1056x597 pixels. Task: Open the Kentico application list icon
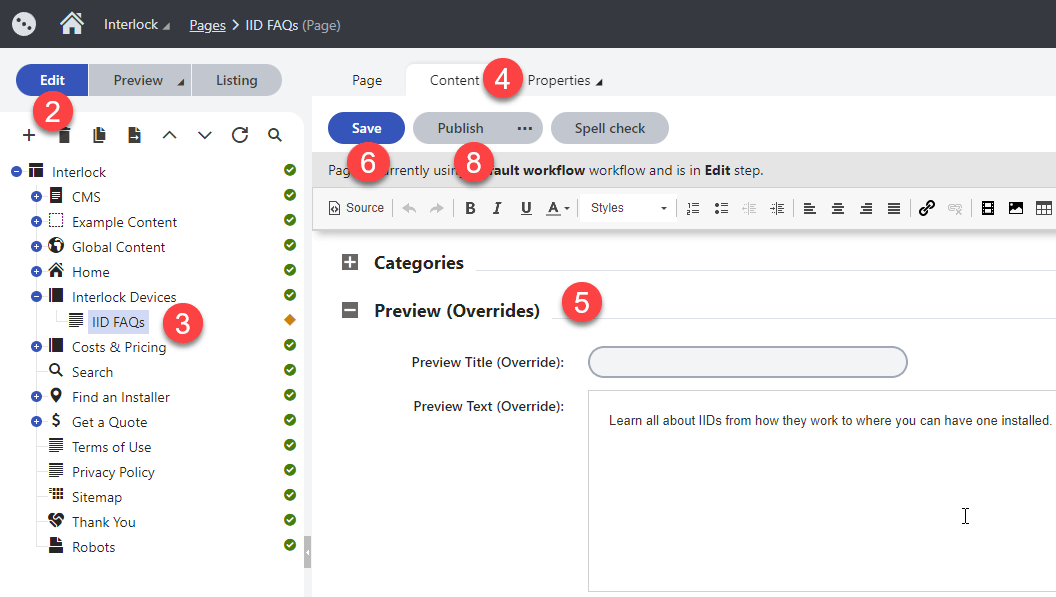point(24,24)
